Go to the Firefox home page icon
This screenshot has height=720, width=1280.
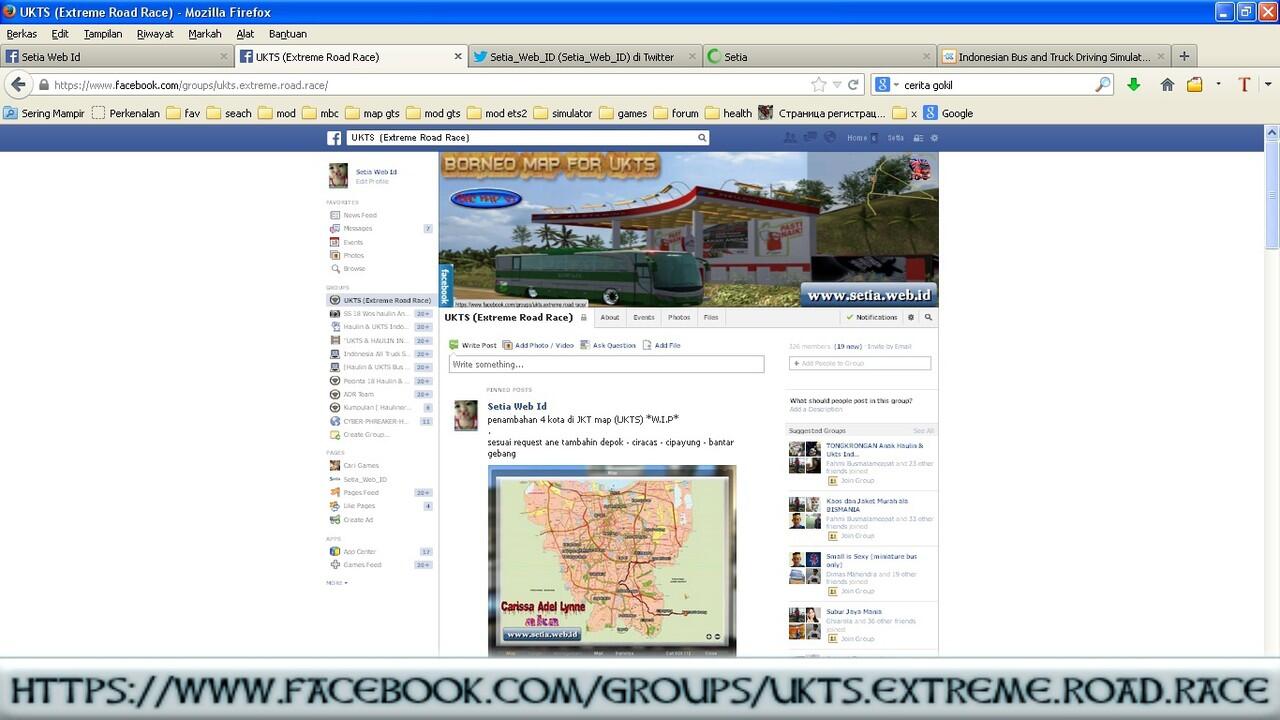1167,85
